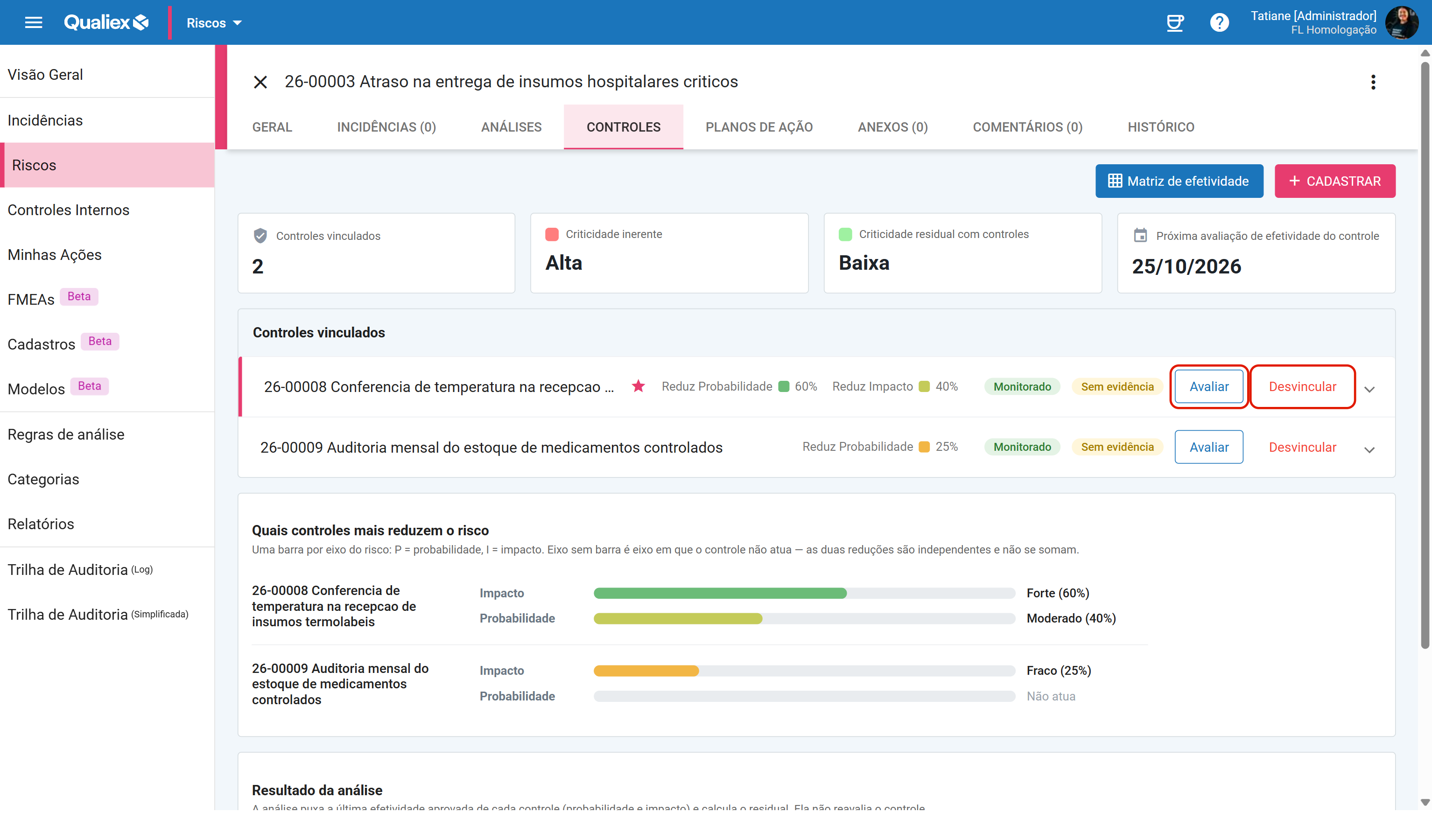Viewport: 1432px width, 840px height.
Task: Open the Riscos module dropdown
Action: tap(214, 23)
